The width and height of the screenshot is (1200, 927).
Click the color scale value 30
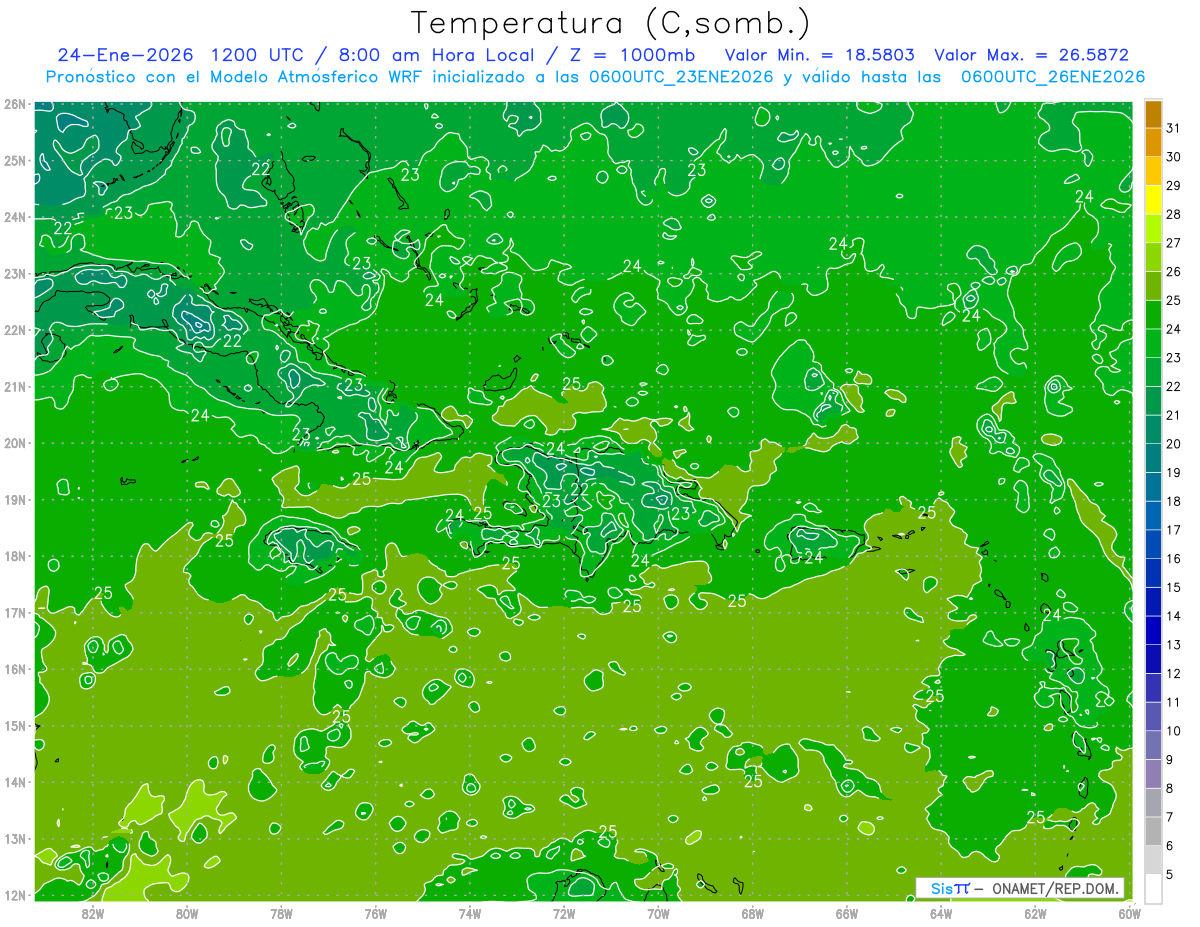pyautogui.click(x=1174, y=157)
